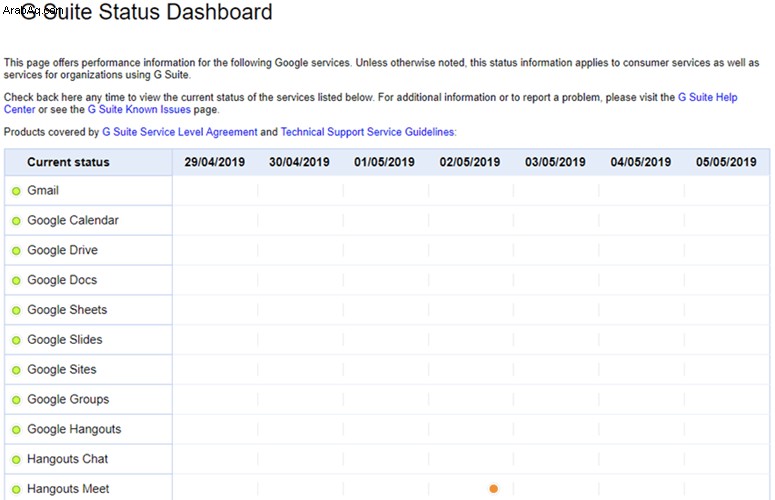Select the Google Sites service name
This screenshot has width=775, height=500.
[x=62, y=370]
